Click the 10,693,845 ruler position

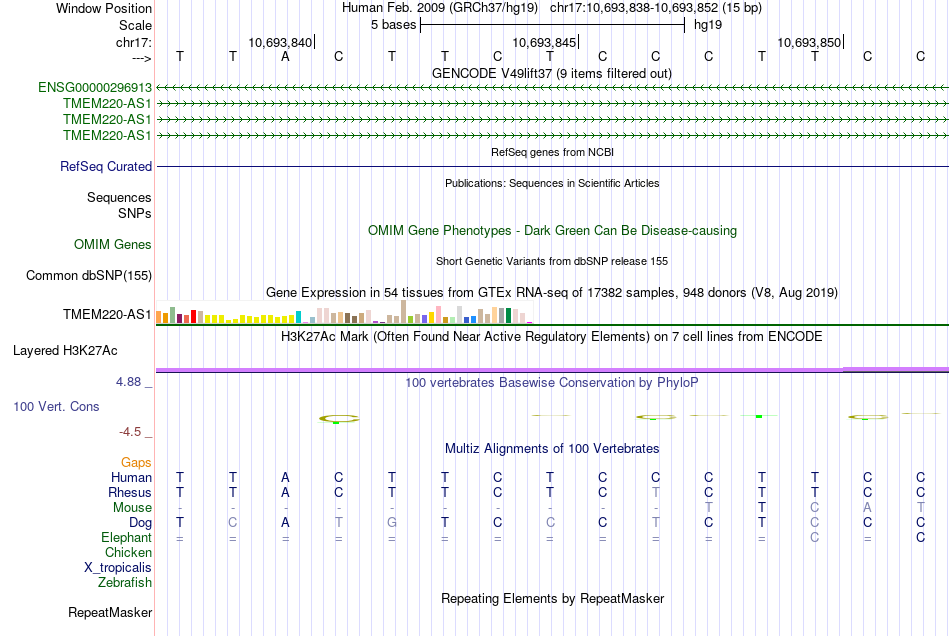pyautogui.click(x=544, y=42)
